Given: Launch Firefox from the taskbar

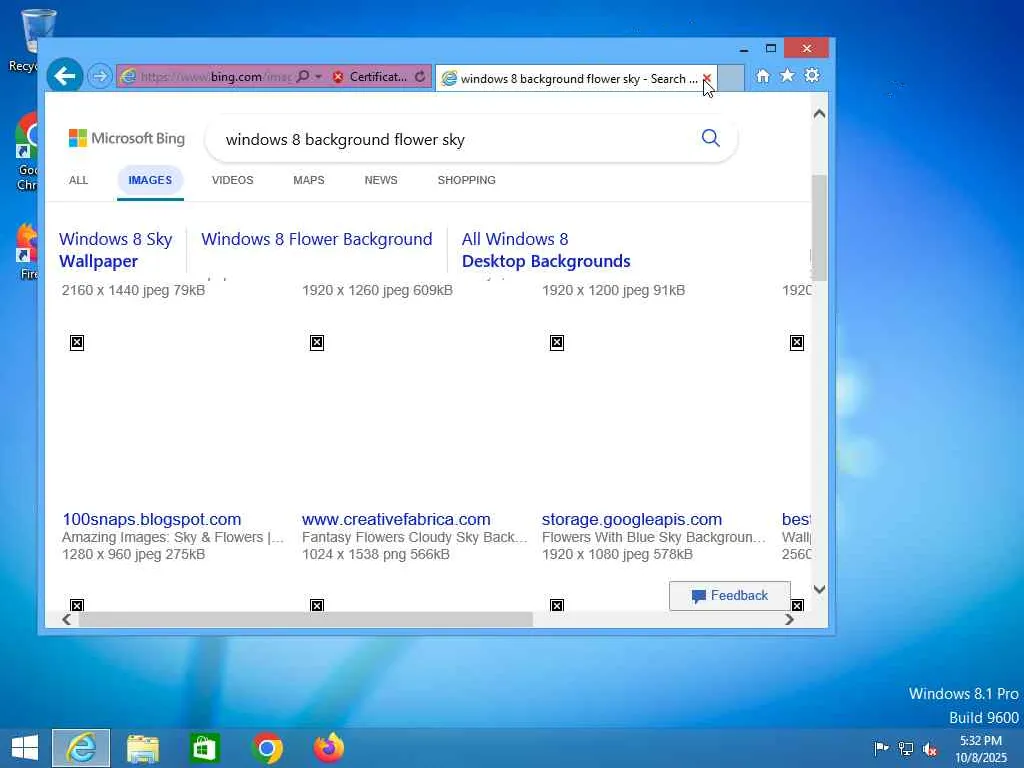Looking at the screenshot, I should pos(329,748).
